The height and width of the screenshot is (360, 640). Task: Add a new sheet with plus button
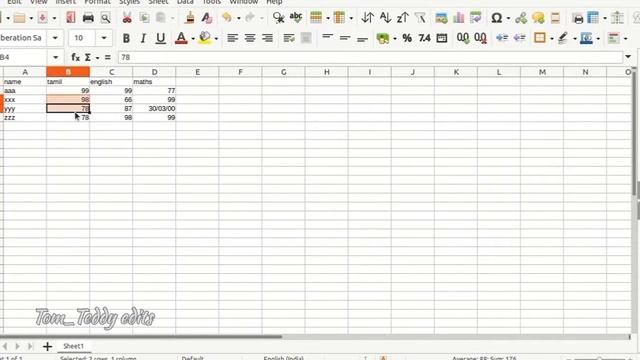tap(47, 347)
